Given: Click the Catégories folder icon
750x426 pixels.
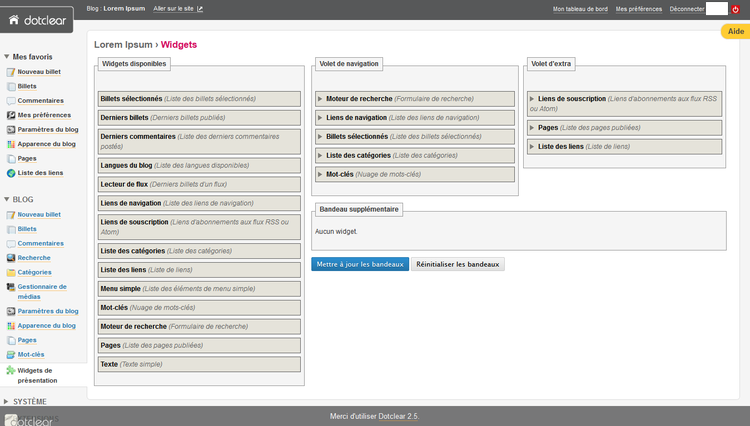Looking at the screenshot, I should (11, 272).
